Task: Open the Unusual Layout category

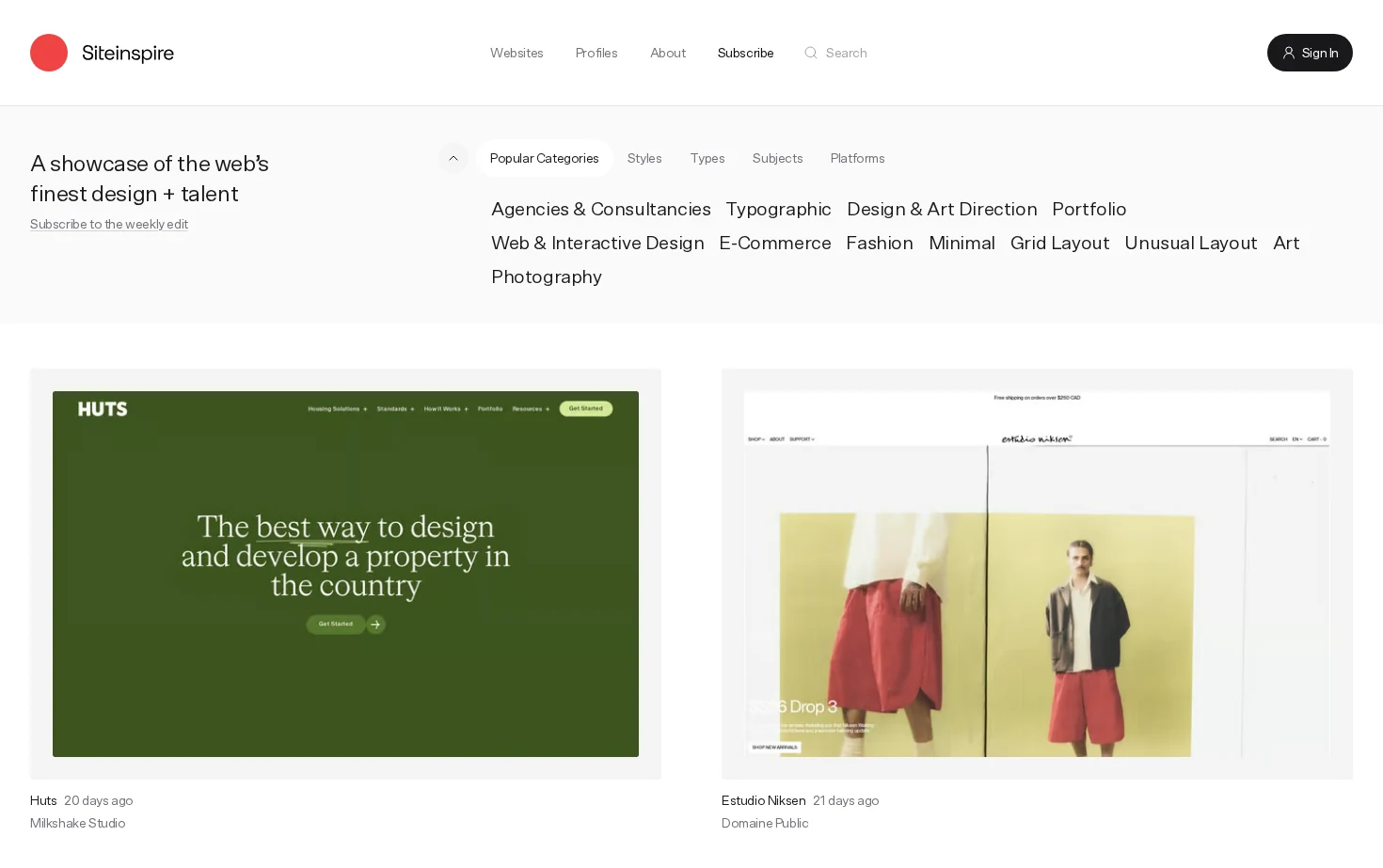Action: pos(1190,243)
